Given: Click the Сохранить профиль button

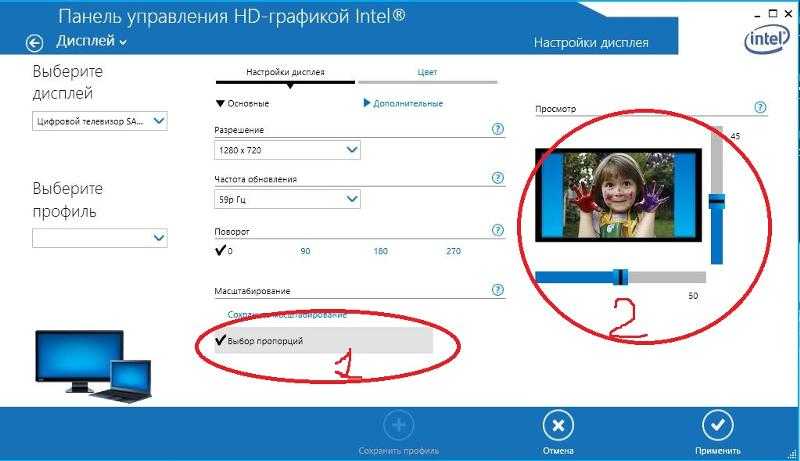Looking at the screenshot, I should [x=399, y=434].
